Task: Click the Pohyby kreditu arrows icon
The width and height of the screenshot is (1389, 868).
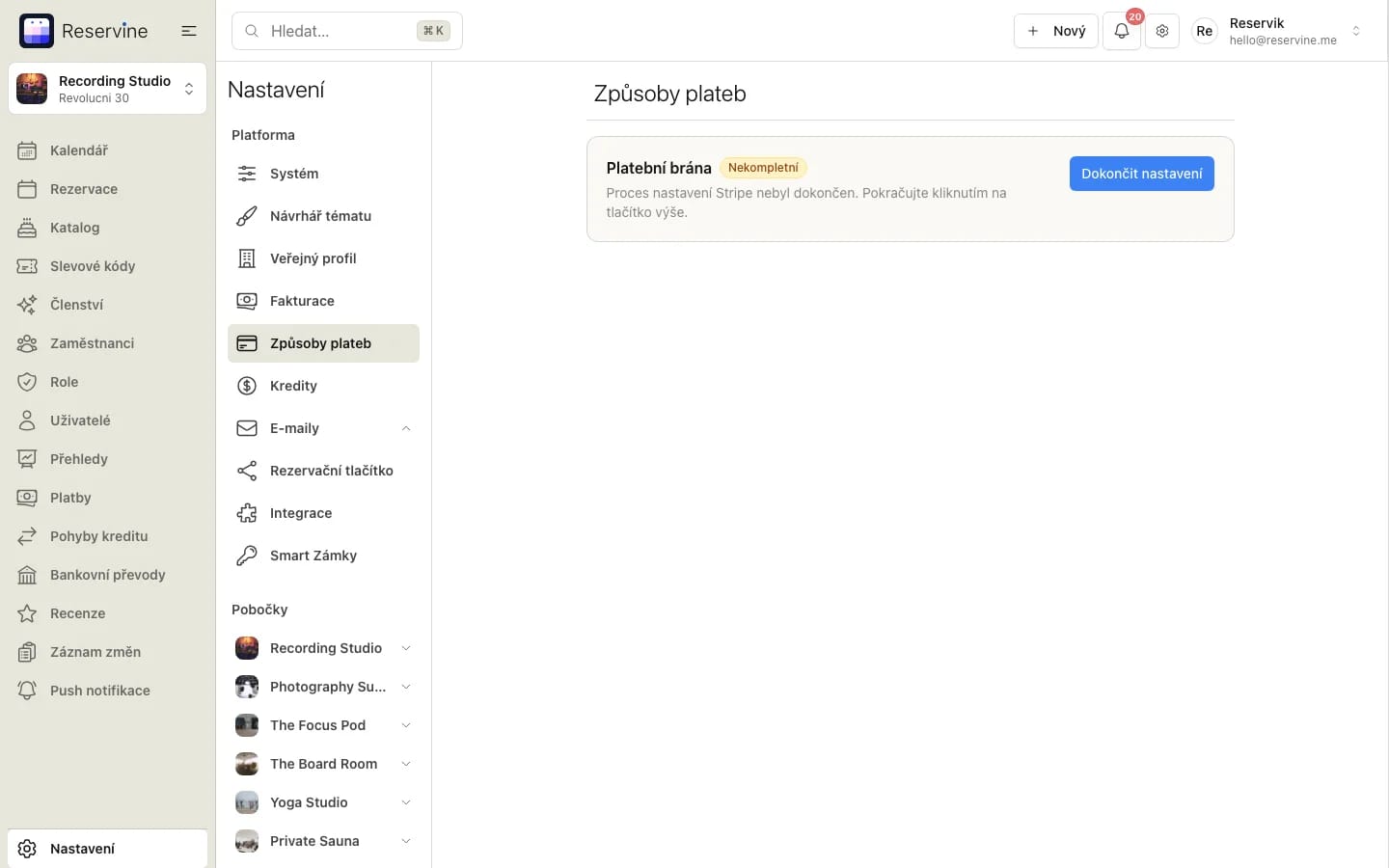Action: point(27,536)
